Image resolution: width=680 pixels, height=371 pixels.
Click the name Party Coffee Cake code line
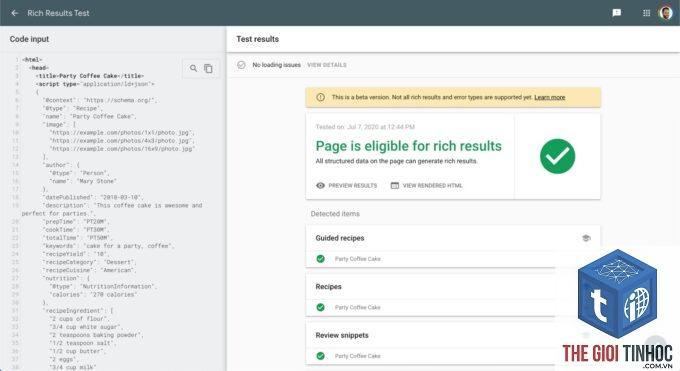tap(90, 116)
